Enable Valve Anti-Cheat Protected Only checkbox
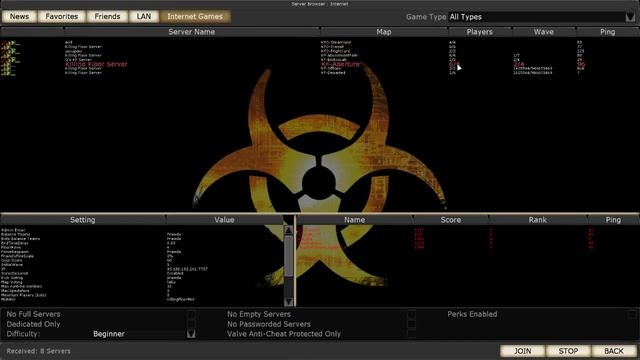This screenshot has width=640, height=360. [x=411, y=334]
